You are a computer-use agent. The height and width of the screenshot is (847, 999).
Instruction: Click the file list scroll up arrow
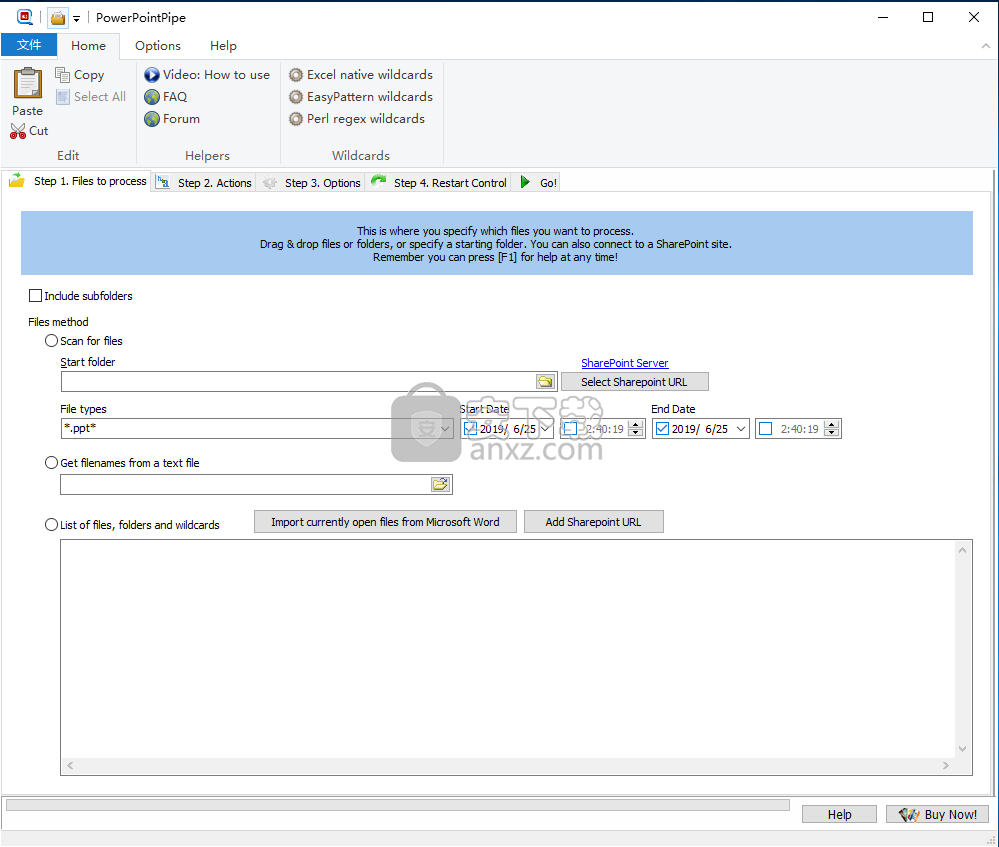[x=963, y=550]
